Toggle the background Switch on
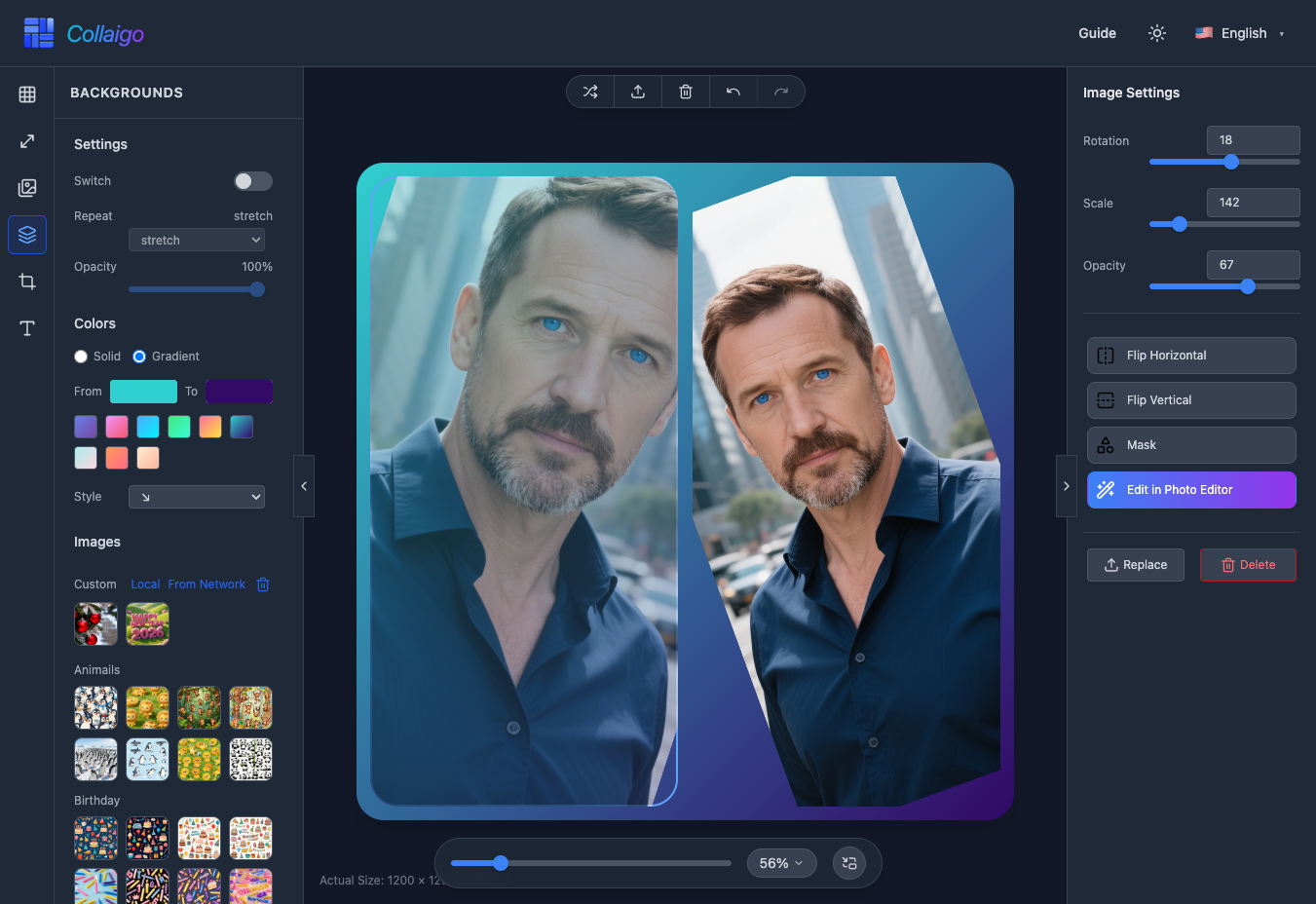The width and height of the screenshot is (1316, 904). [253, 181]
